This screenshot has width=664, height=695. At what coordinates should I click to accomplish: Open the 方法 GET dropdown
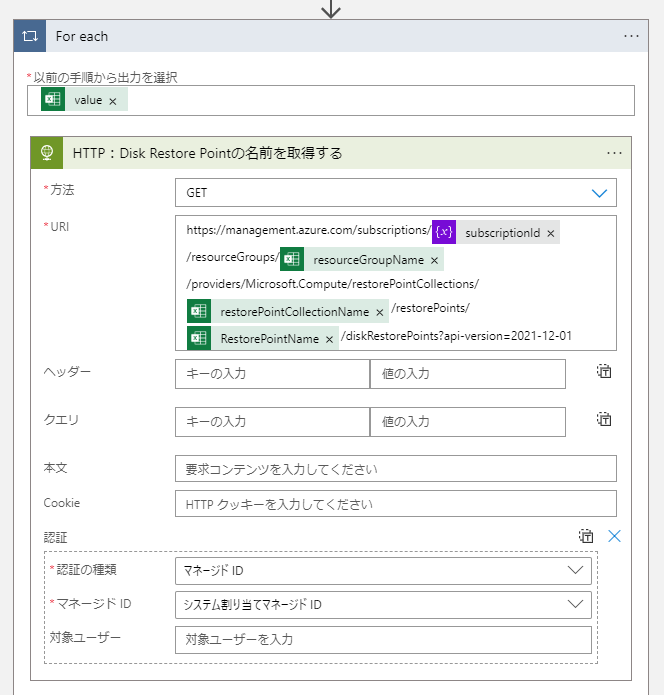[395, 193]
